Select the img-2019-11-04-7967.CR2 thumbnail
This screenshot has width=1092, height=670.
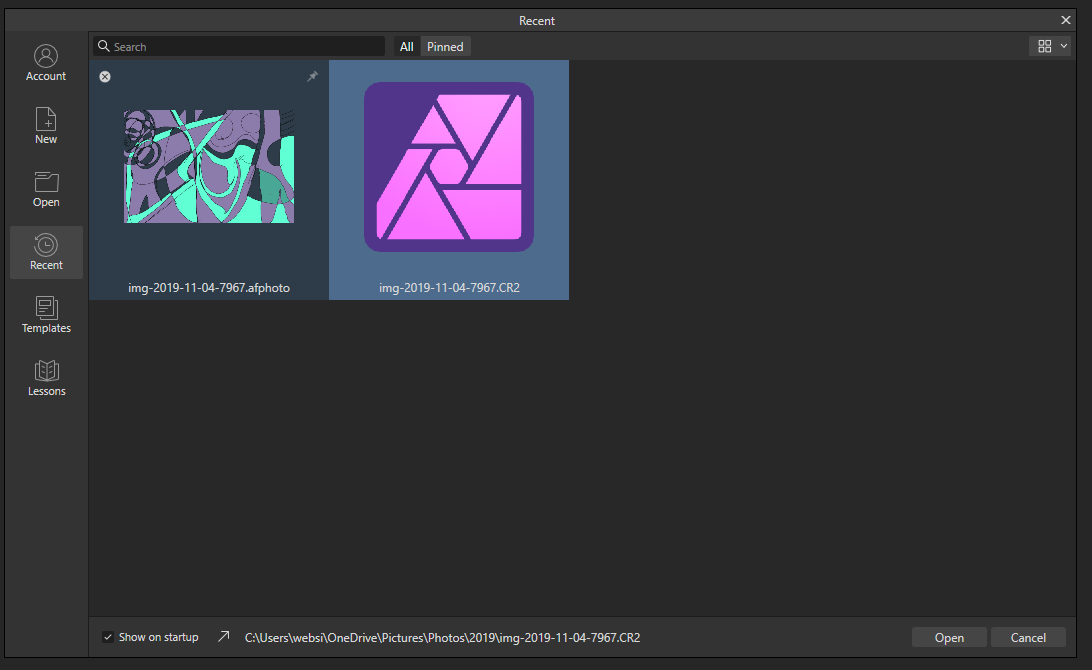tap(449, 167)
